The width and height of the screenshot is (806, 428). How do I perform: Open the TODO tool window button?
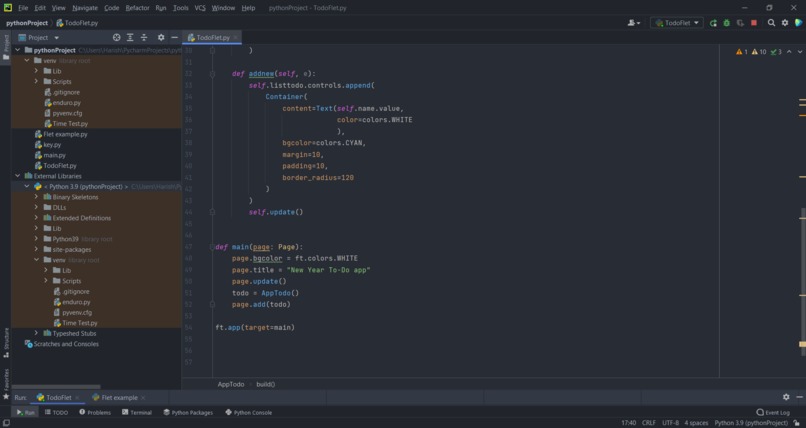coord(56,412)
